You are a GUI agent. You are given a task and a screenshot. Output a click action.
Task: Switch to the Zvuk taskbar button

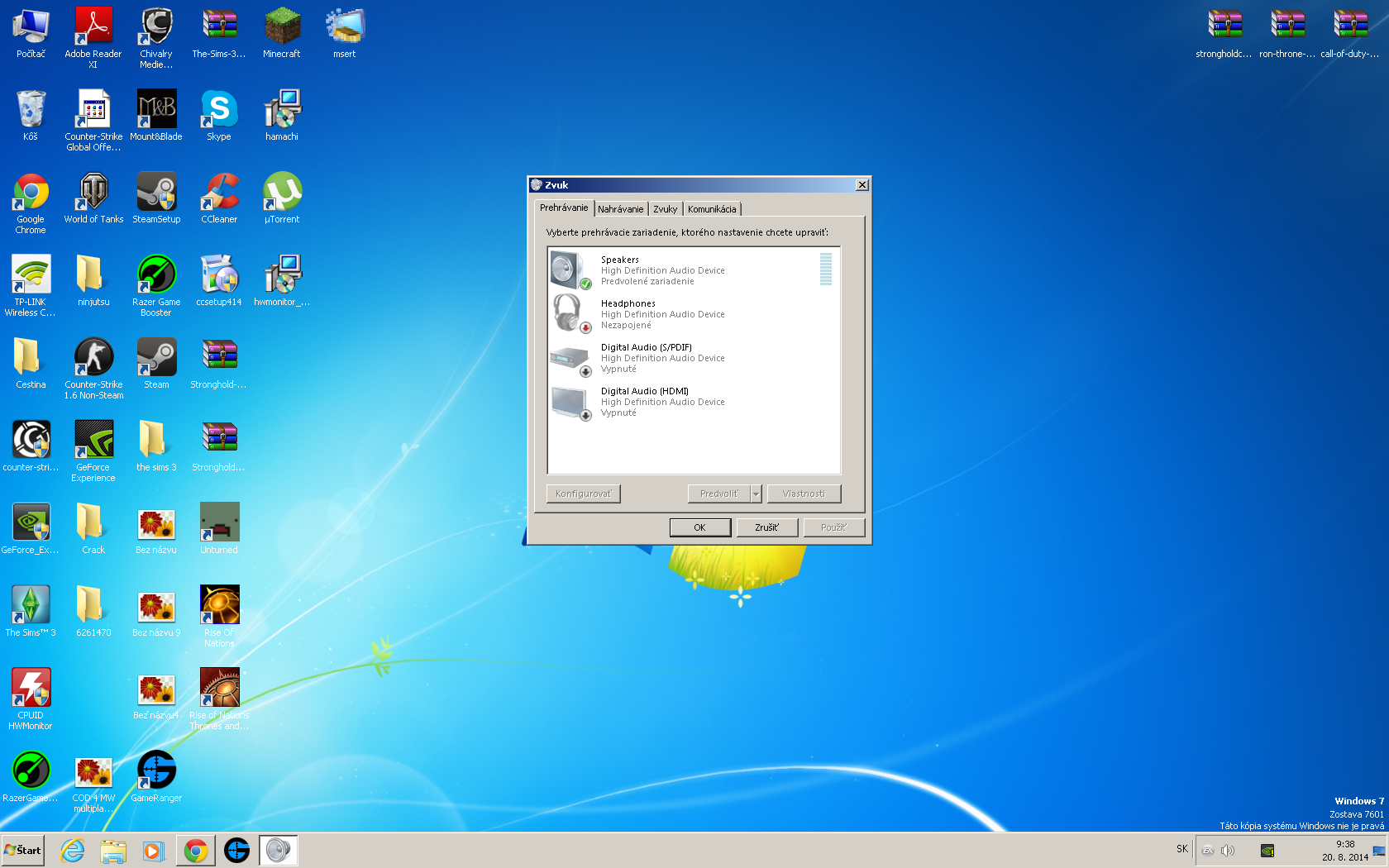click(x=279, y=850)
